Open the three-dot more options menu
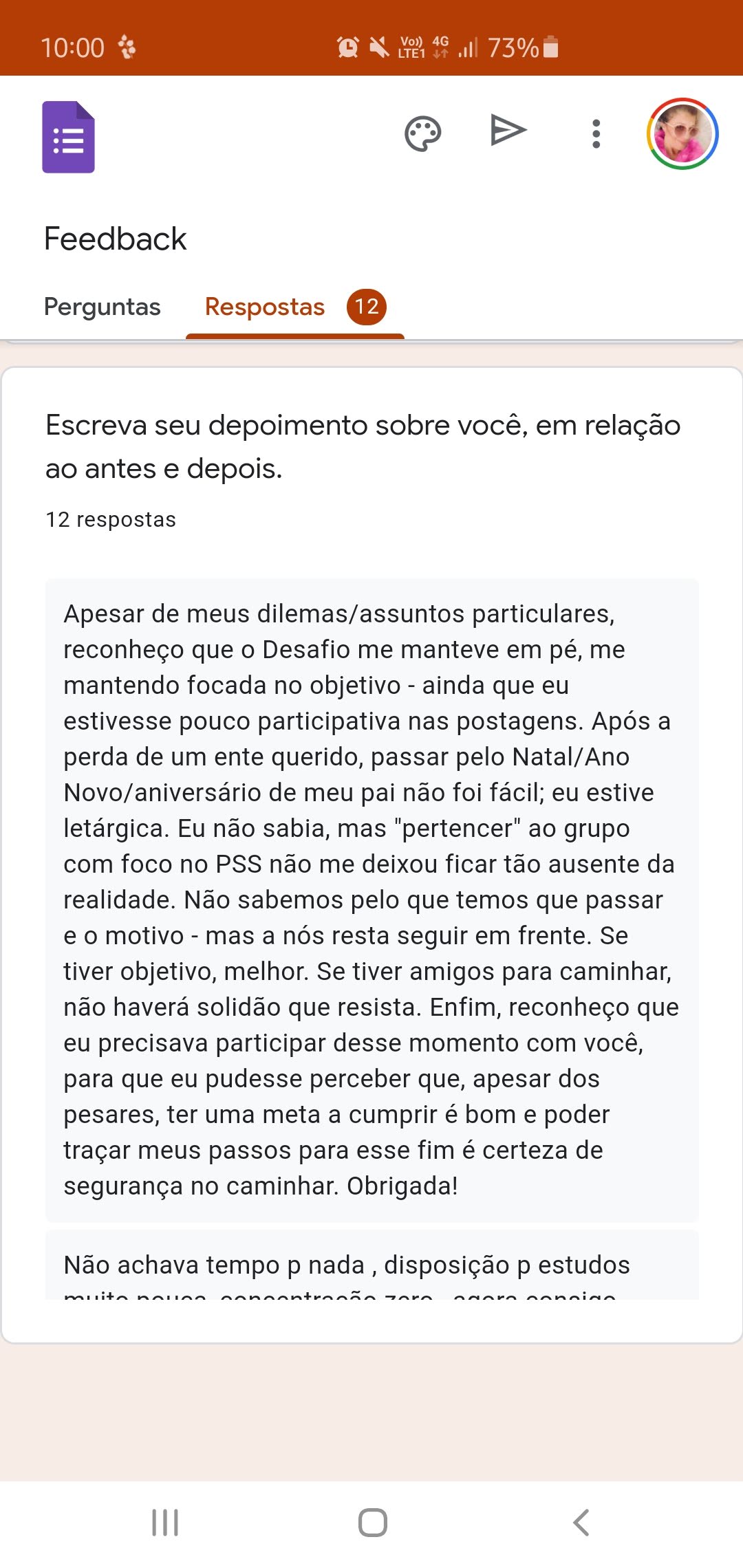The height and width of the screenshot is (1568, 743). [x=596, y=133]
